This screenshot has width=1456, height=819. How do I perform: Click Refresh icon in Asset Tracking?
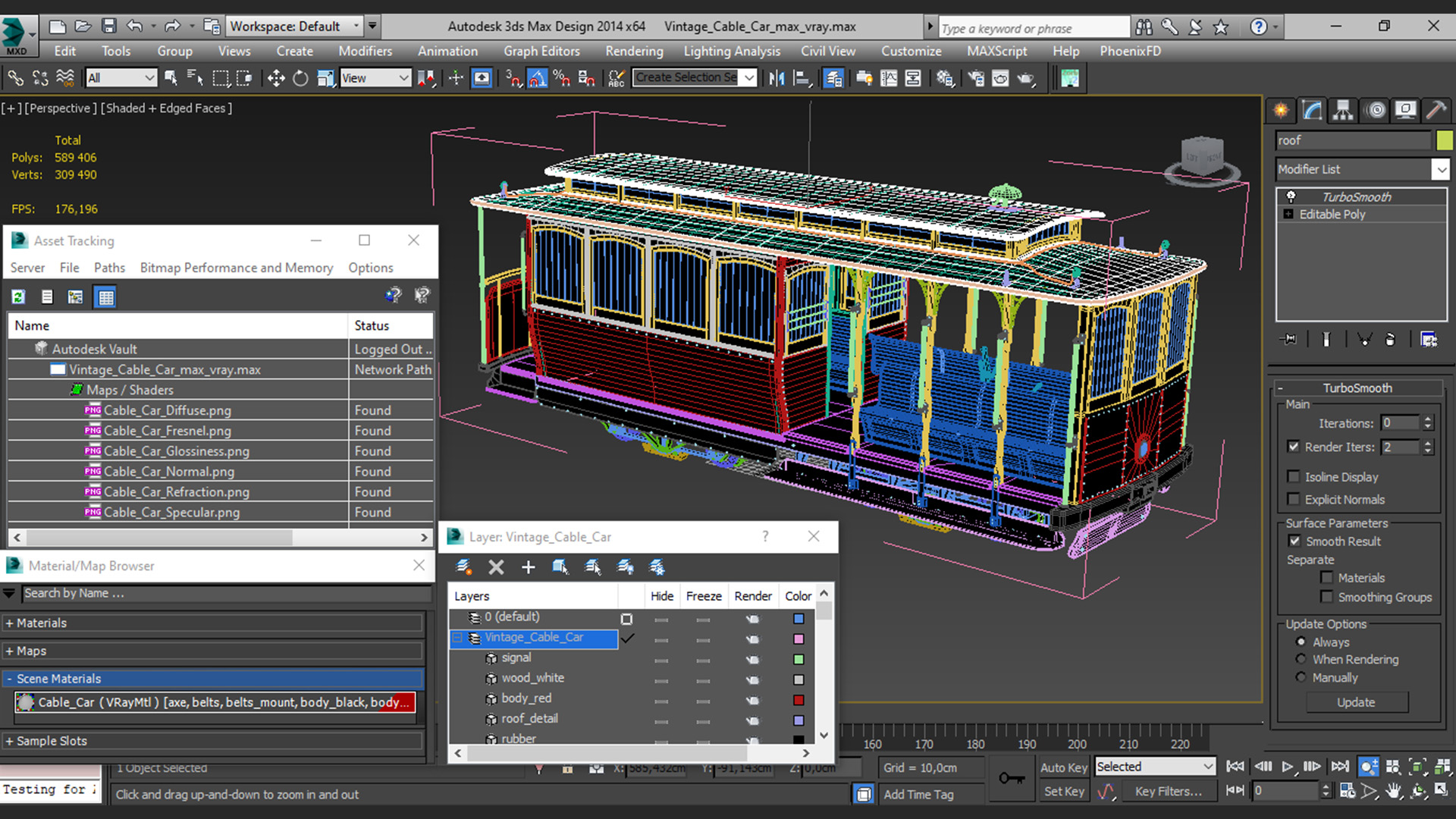tap(19, 297)
